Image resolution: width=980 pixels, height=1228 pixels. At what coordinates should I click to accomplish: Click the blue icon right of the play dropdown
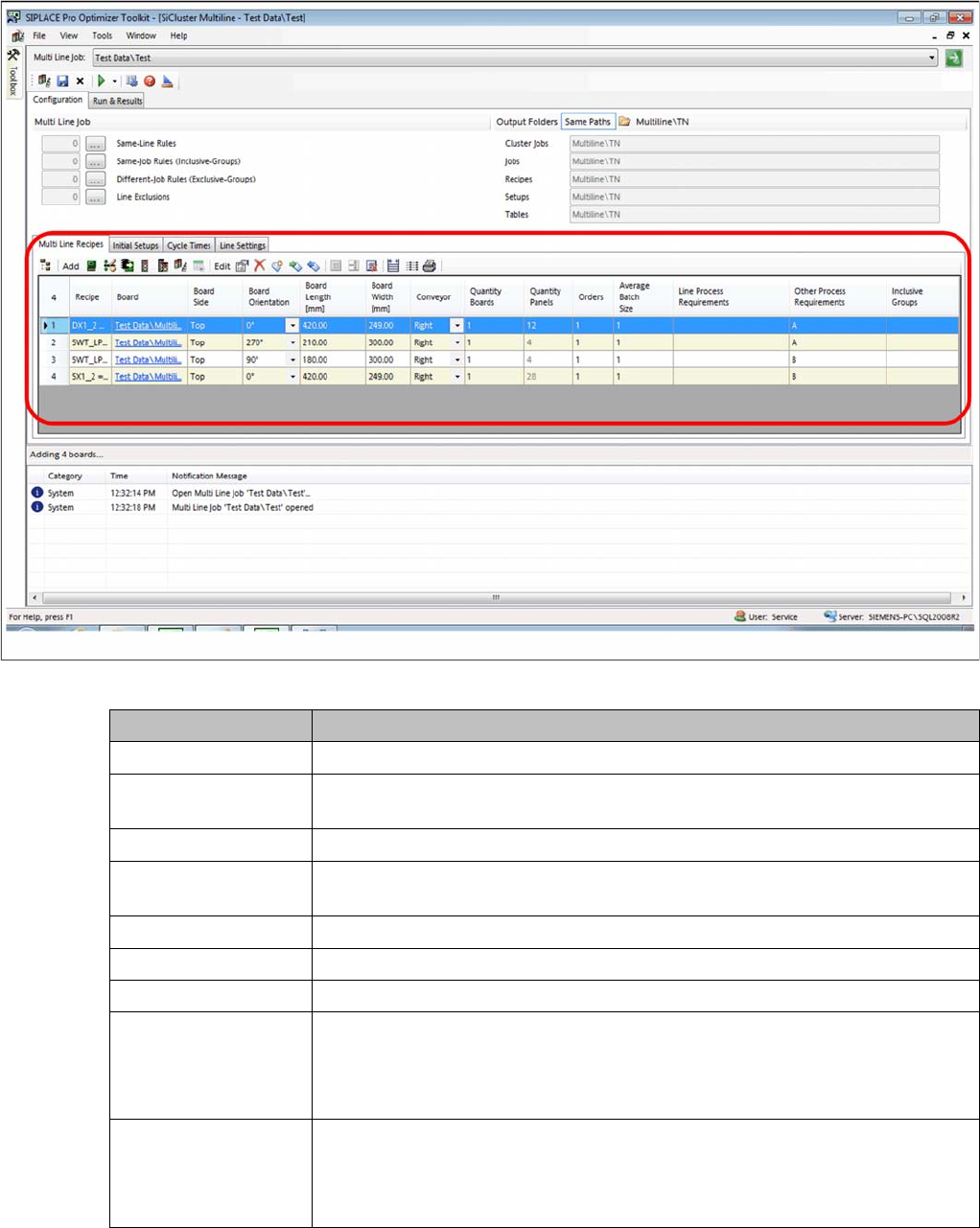pos(132,81)
